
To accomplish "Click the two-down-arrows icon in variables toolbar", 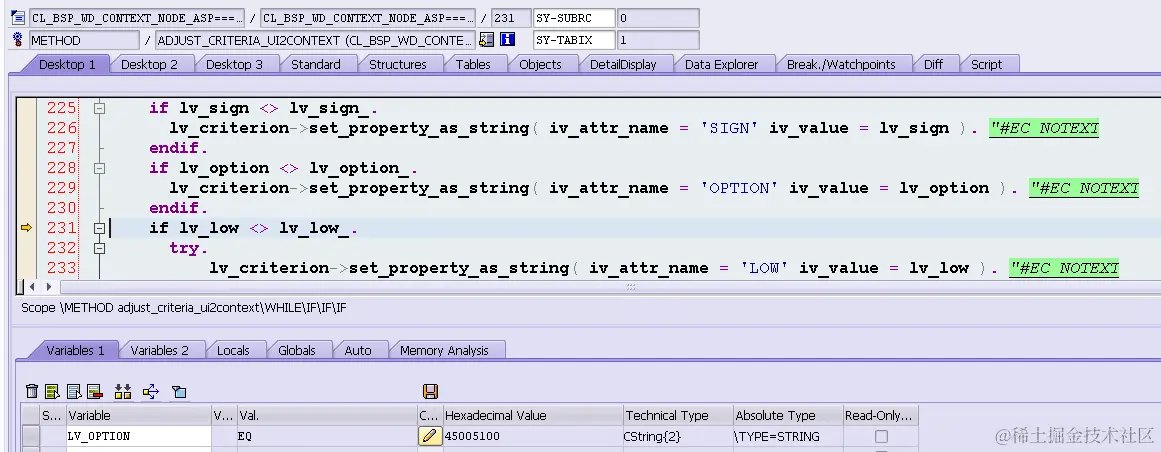I will 123,391.
